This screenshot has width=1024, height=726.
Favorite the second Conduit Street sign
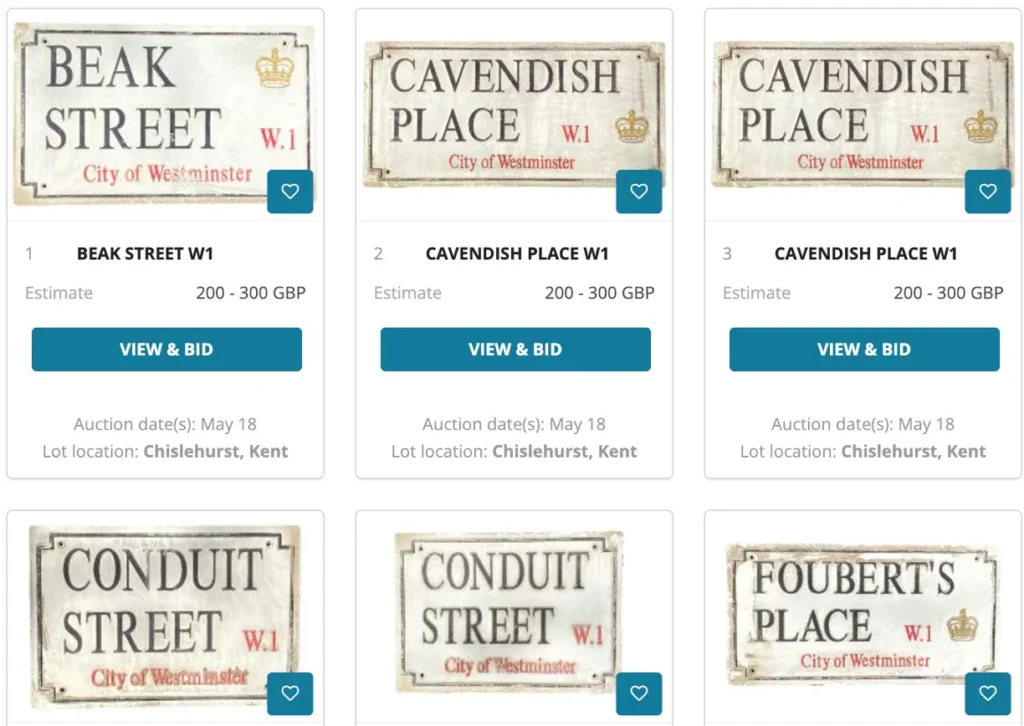tap(639, 693)
